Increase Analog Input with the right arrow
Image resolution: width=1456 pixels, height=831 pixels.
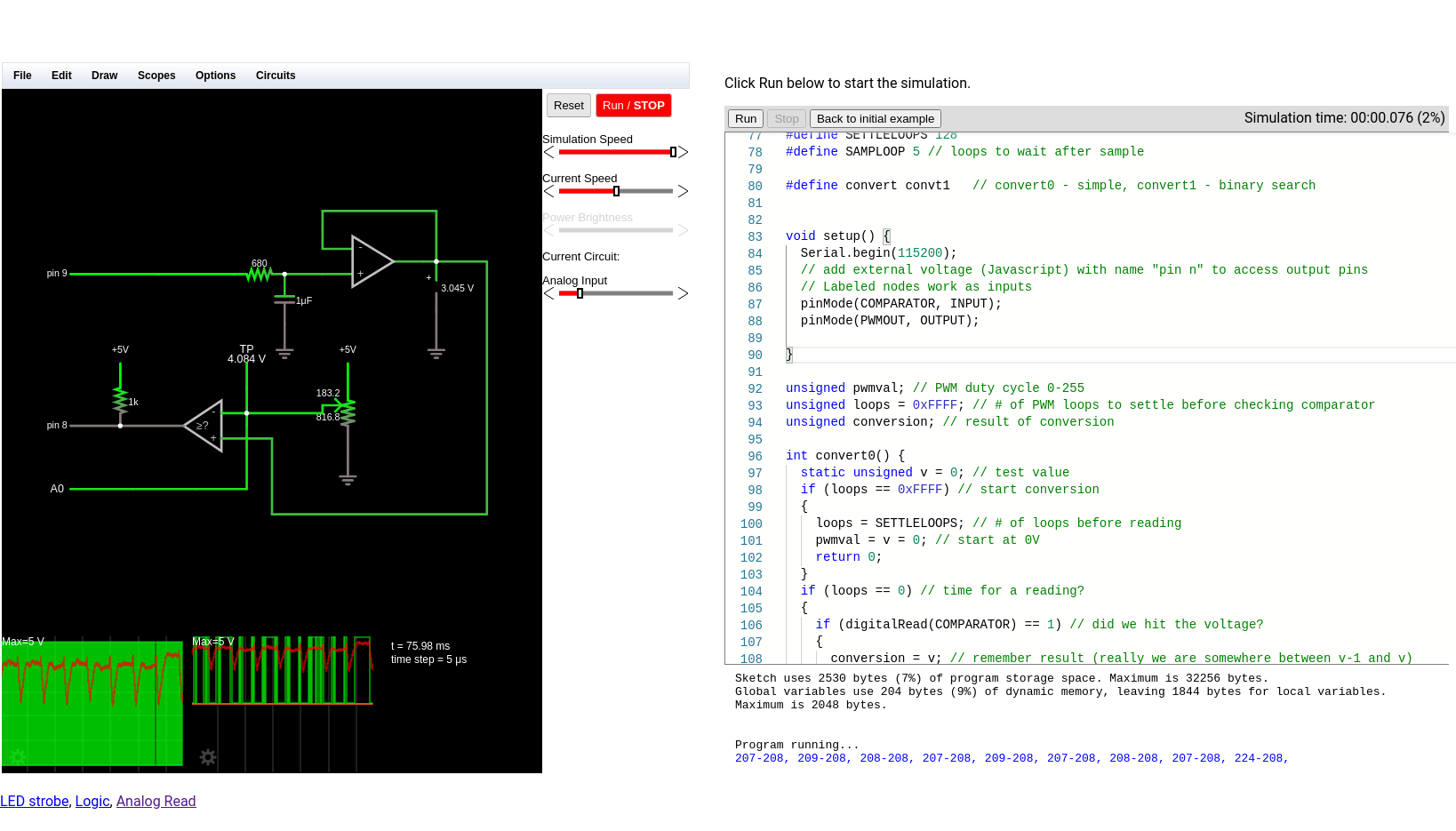point(684,293)
